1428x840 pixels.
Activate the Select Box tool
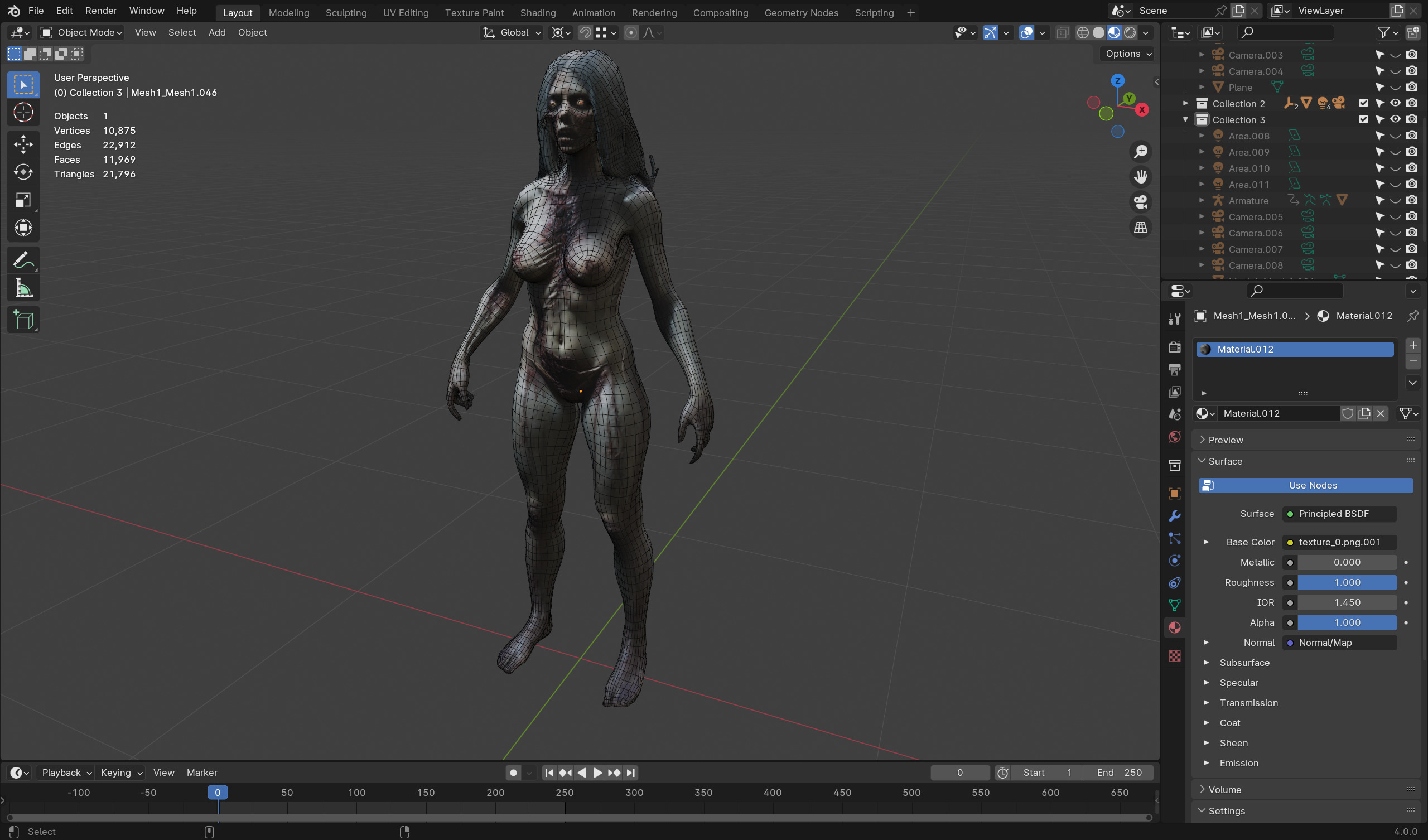tap(23, 85)
